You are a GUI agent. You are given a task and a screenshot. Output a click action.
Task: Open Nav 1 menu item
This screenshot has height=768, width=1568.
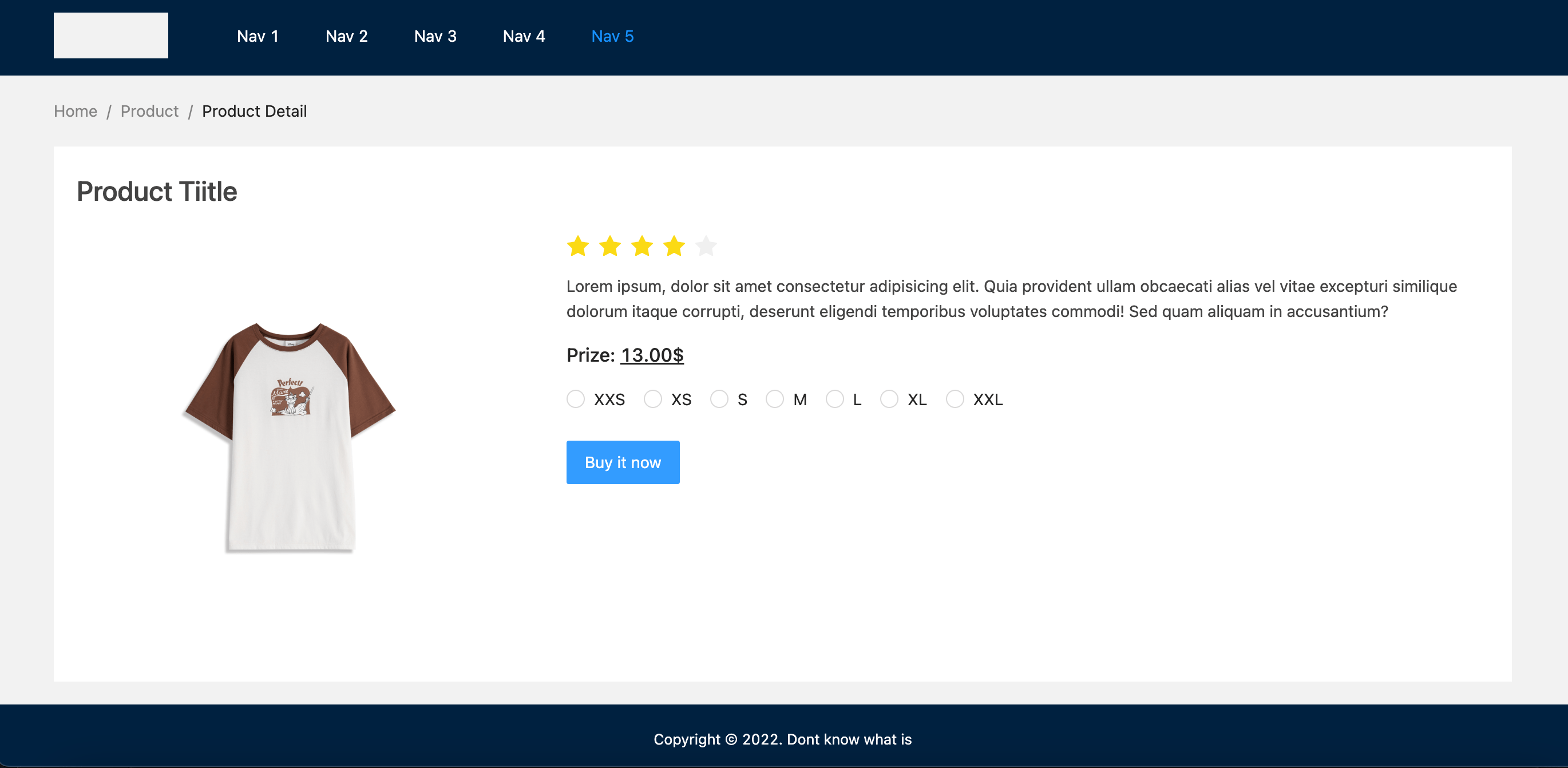tap(258, 37)
